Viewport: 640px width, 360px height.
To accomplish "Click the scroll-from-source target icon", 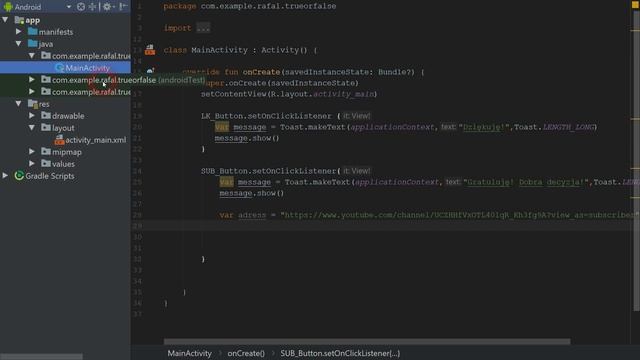I will tap(81, 7).
